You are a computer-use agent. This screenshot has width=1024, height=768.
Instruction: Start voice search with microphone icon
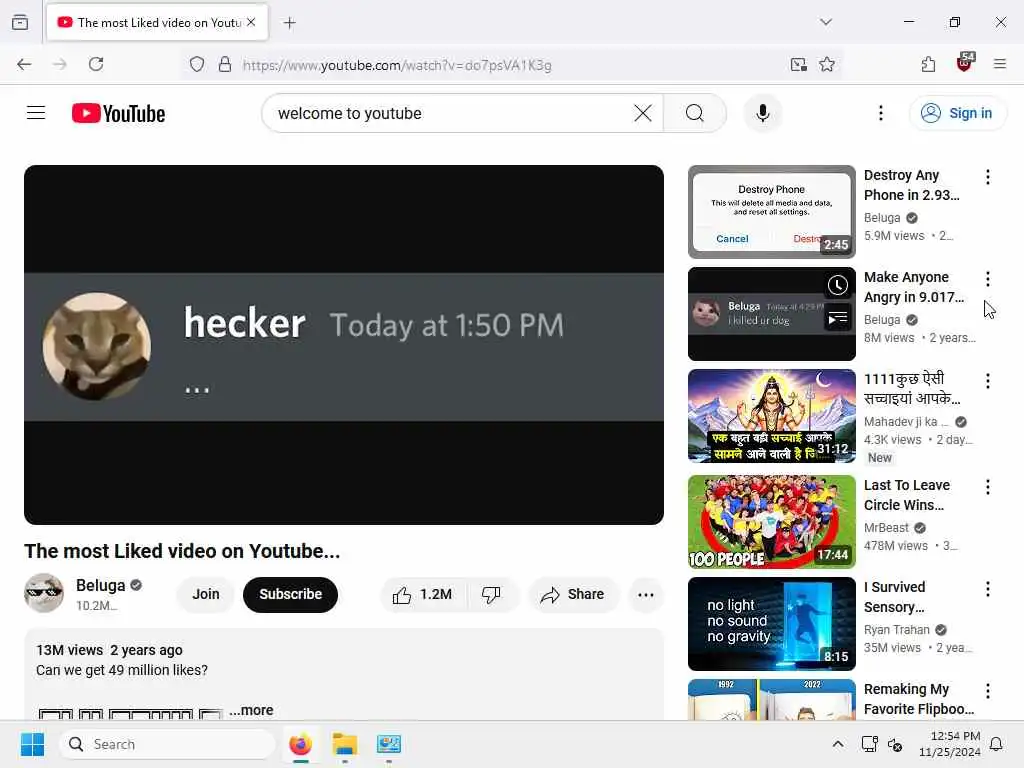[x=762, y=113]
